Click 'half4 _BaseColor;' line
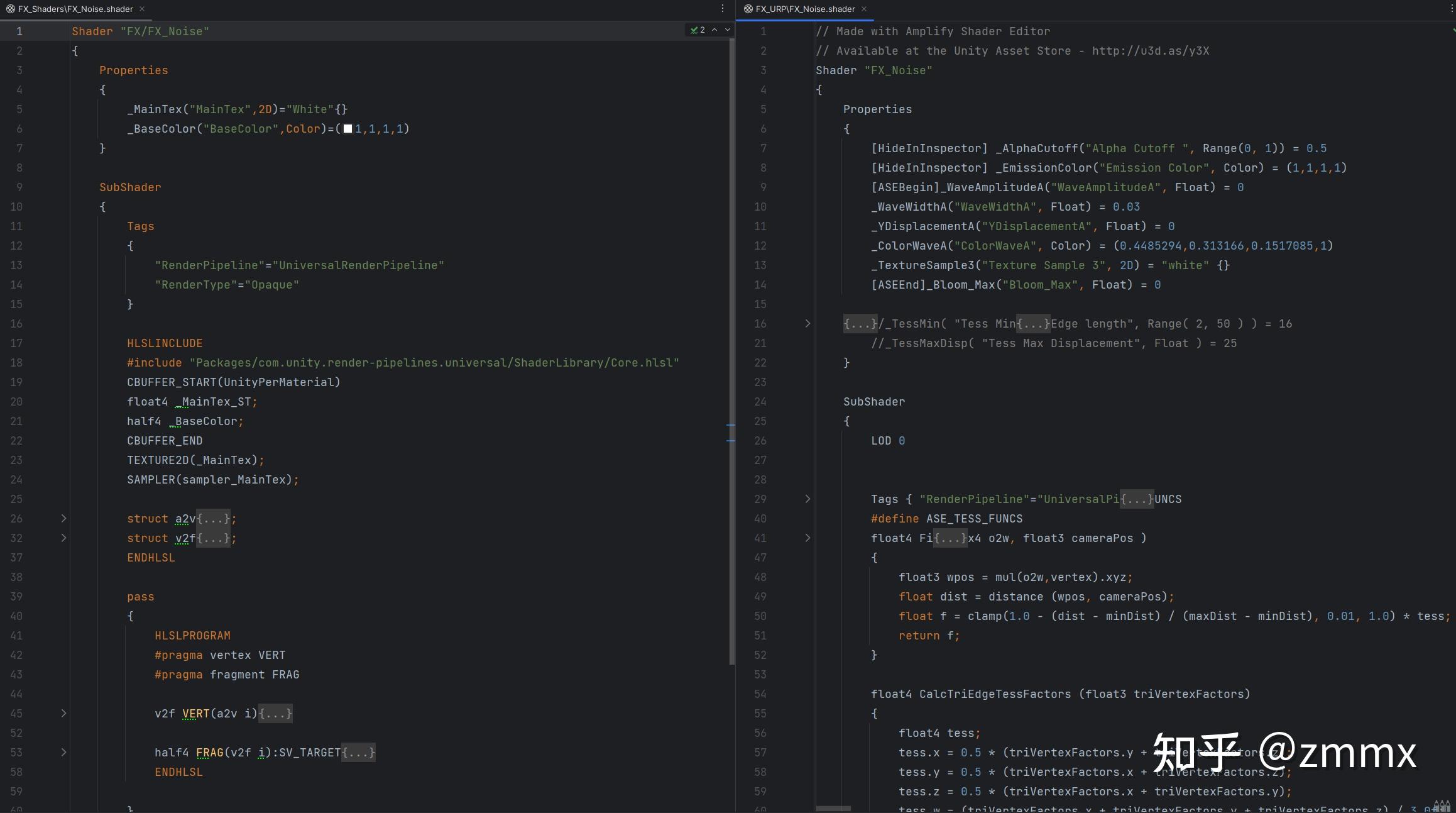The image size is (1456, 813). [x=185, y=421]
